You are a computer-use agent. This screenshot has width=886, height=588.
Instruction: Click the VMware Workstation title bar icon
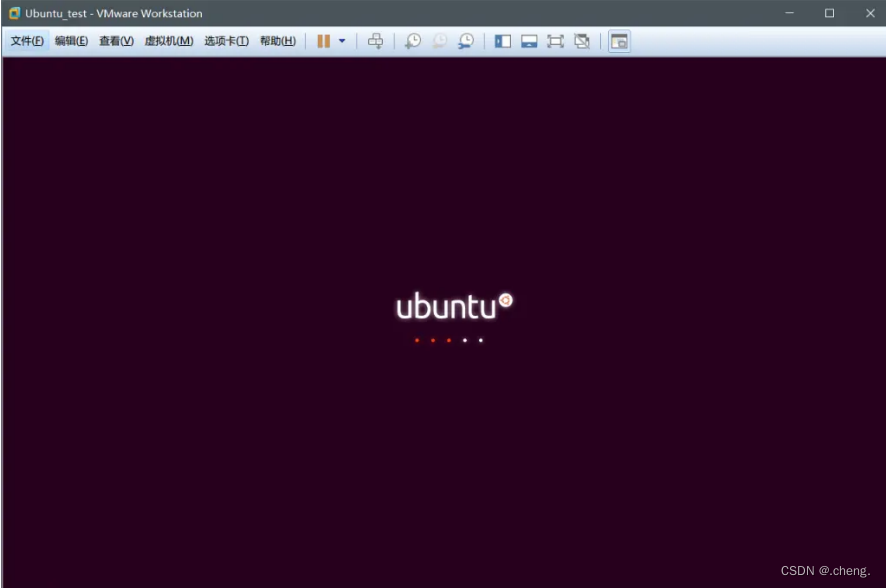(x=14, y=13)
